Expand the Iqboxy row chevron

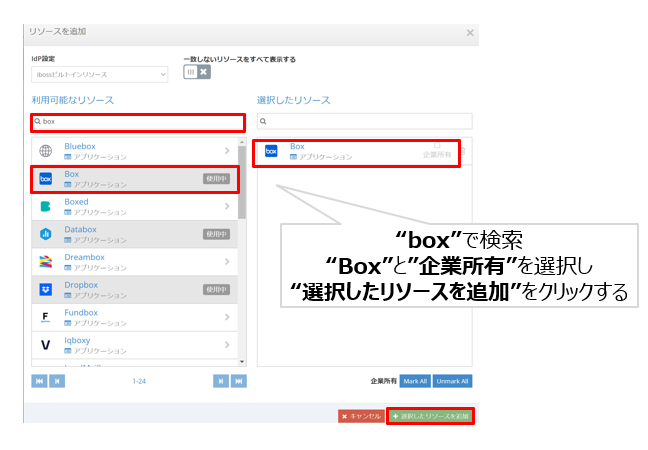point(227,345)
